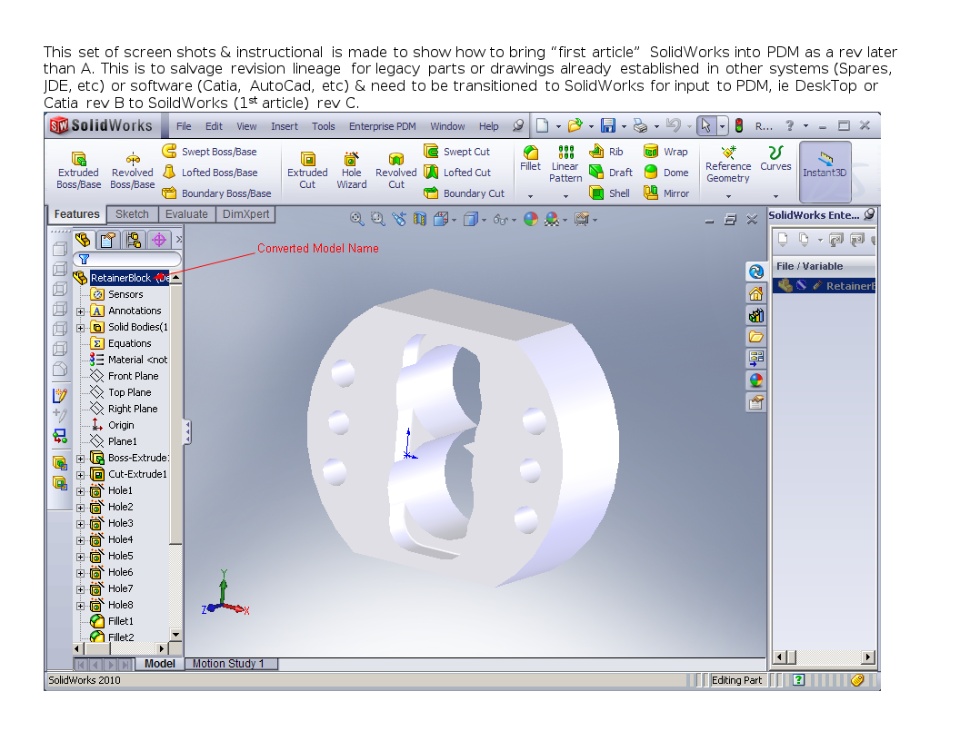Pick the Lofted Boss/Base tool
Screen dimensions: 960x741
coord(209,172)
